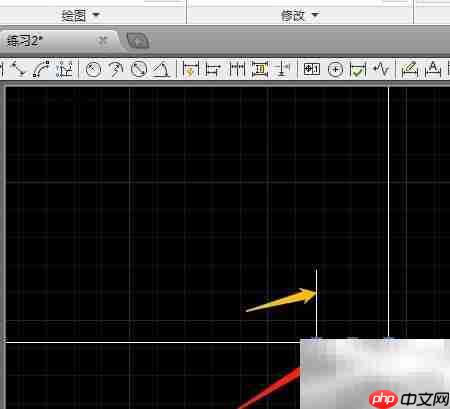Activate the Dimension Break tool
450x409 pixels.
(283, 69)
